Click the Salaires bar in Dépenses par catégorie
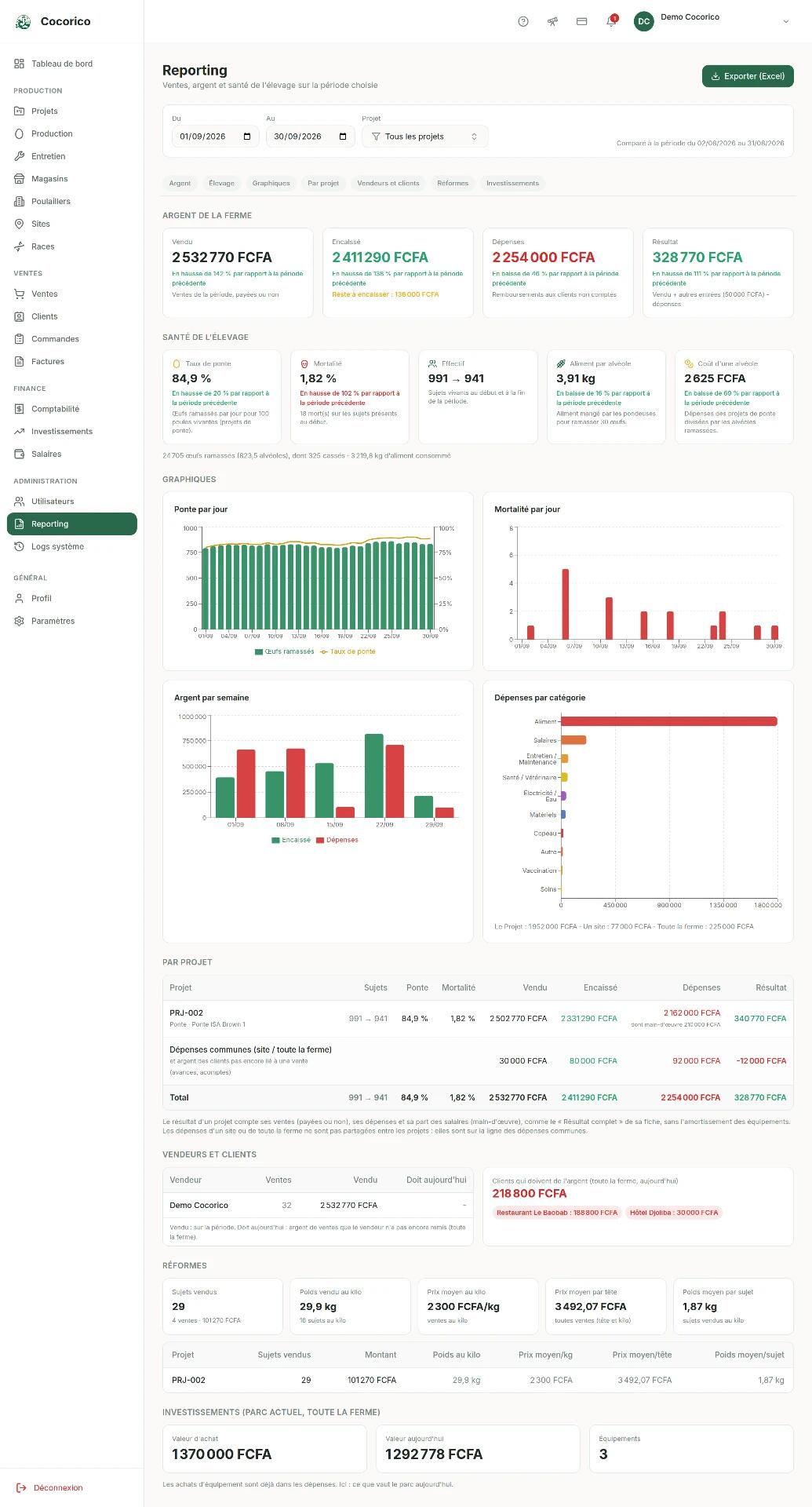The width and height of the screenshot is (812, 1507). [x=573, y=740]
